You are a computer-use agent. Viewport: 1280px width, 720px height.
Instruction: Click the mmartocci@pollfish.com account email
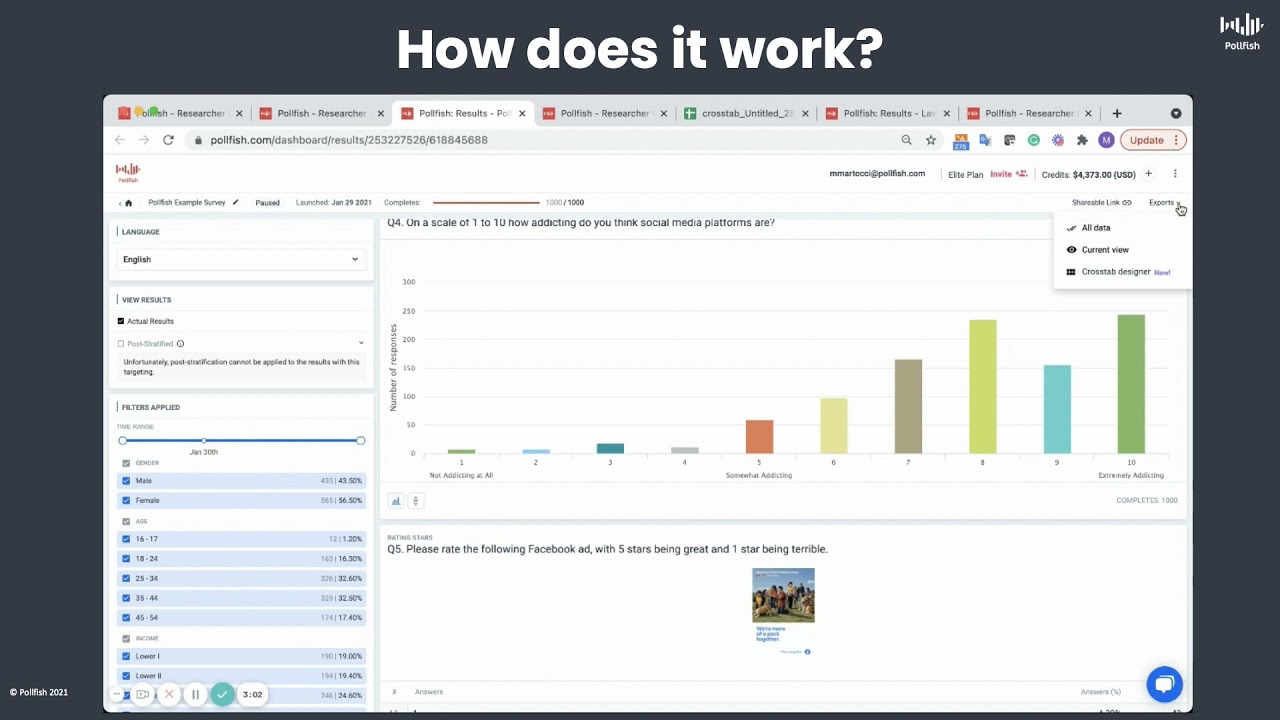[877, 174]
